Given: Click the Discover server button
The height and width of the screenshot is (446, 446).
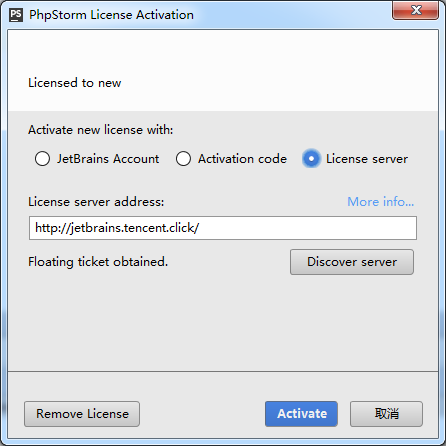Looking at the screenshot, I should 352,262.
